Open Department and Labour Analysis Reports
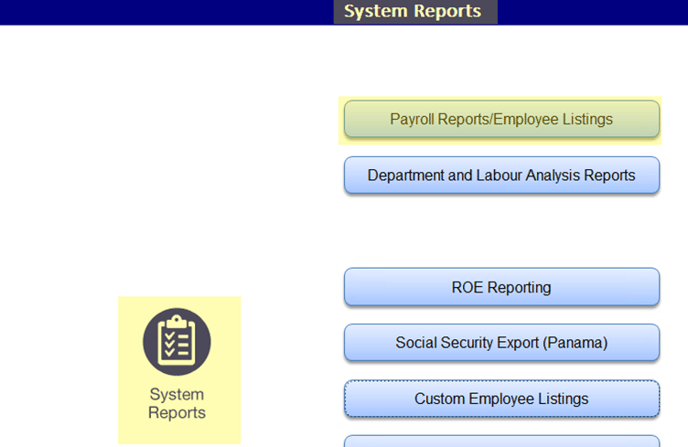The height and width of the screenshot is (447, 688). pos(501,175)
